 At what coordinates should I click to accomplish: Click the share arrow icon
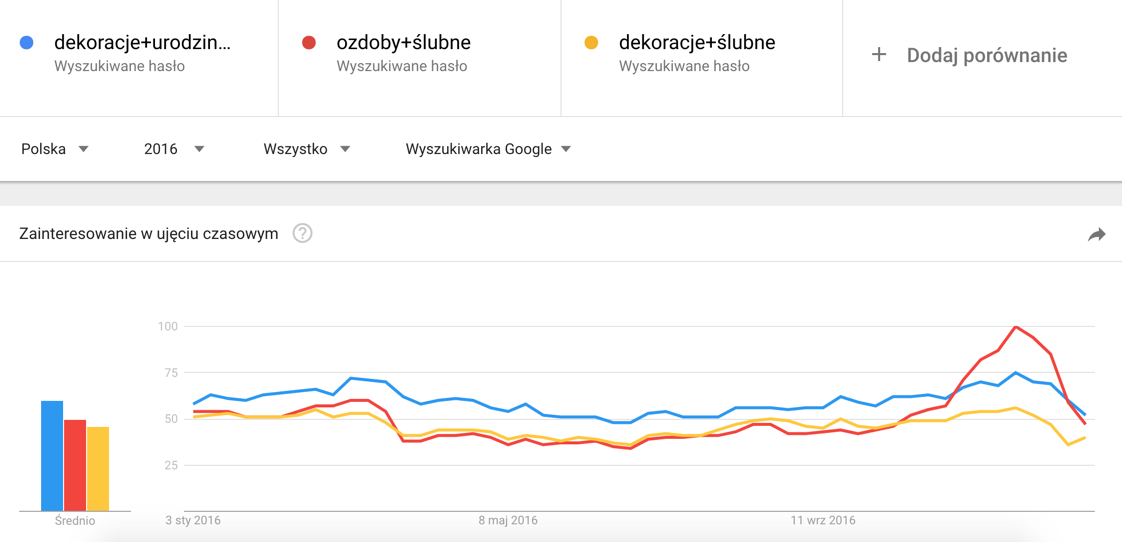tap(1096, 234)
